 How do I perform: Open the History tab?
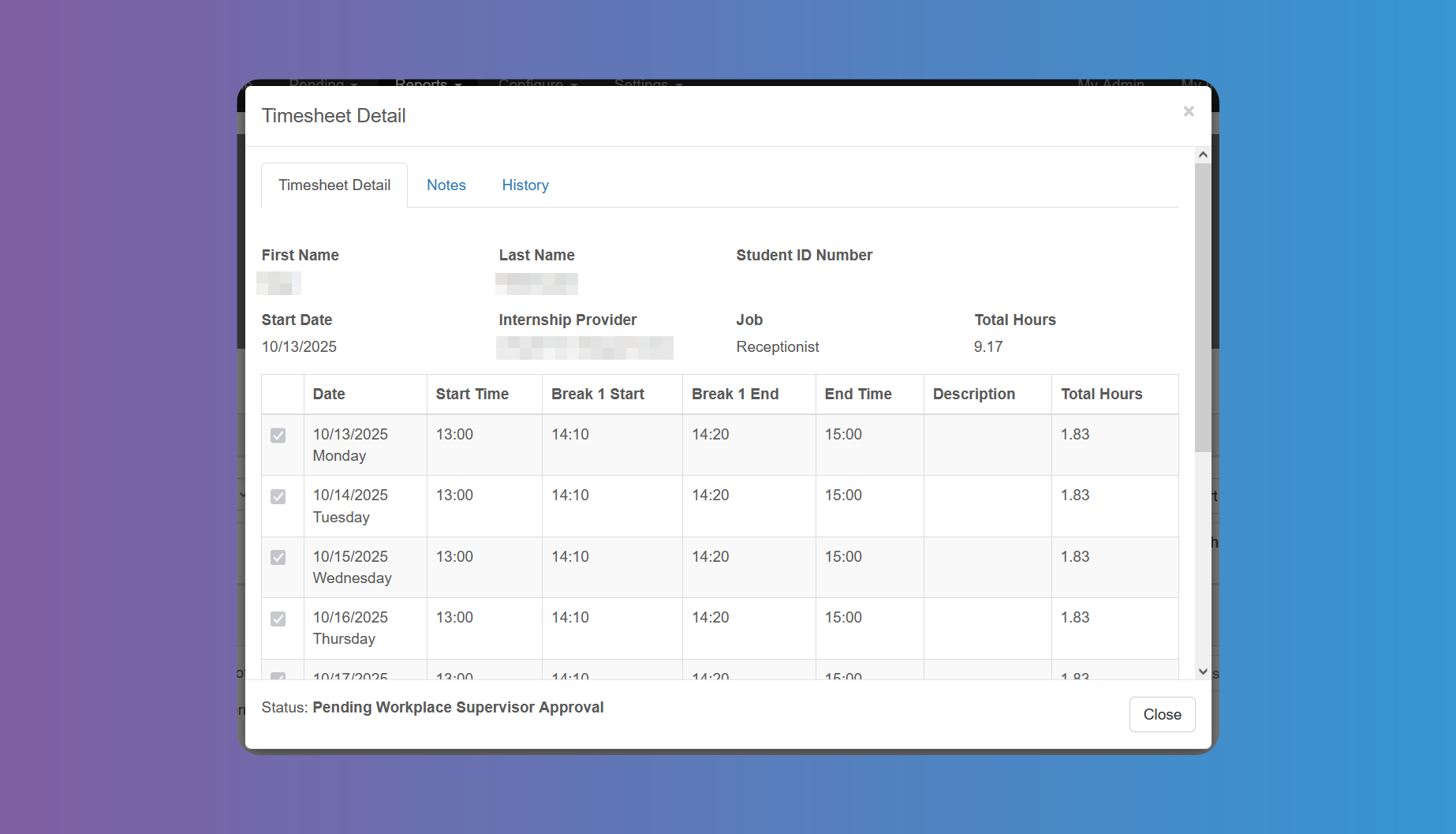pos(525,185)
